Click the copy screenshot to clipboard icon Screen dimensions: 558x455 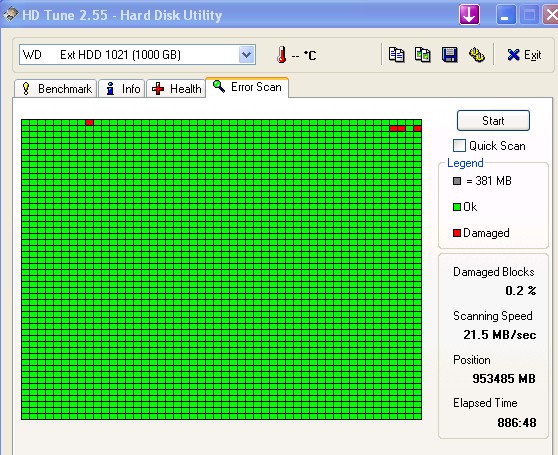(x=423, y=55)
